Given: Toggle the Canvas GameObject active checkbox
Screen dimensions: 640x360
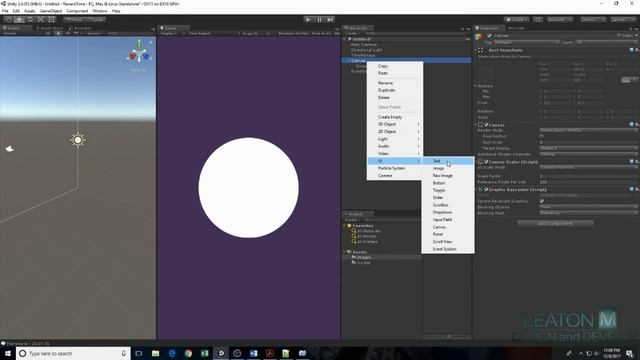Looking at the screenshot, I should (489, 36).
